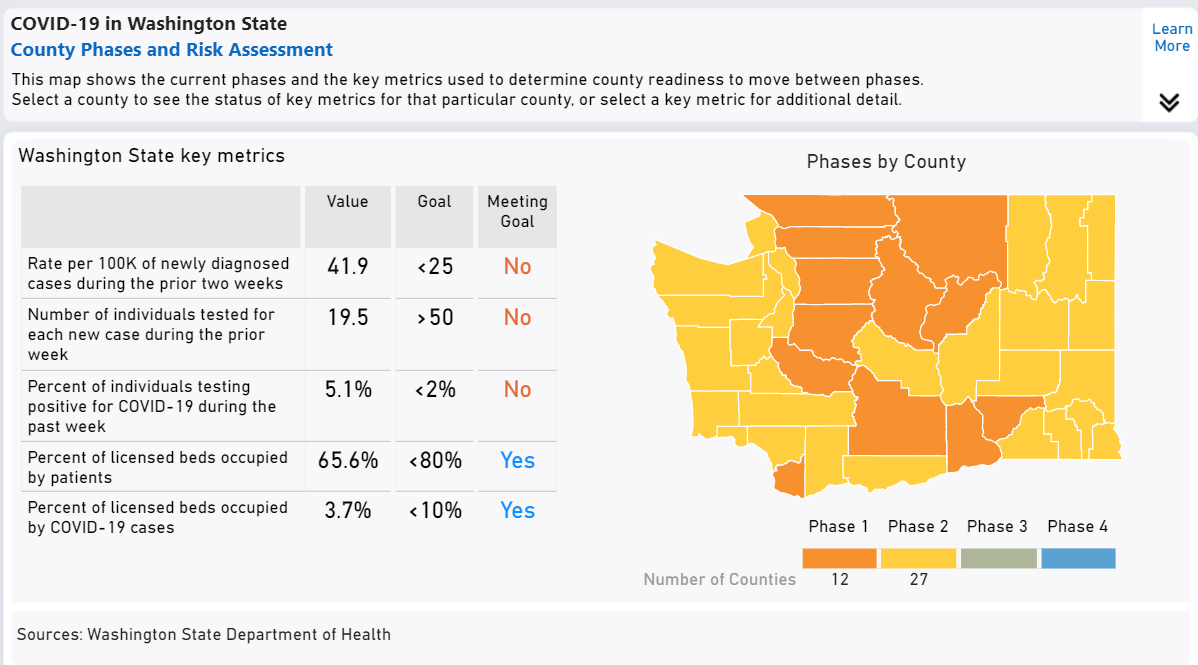The image size is (1198, 665).
Task: Click the Yes indicator for licensed beds goal
Action: 517,461
